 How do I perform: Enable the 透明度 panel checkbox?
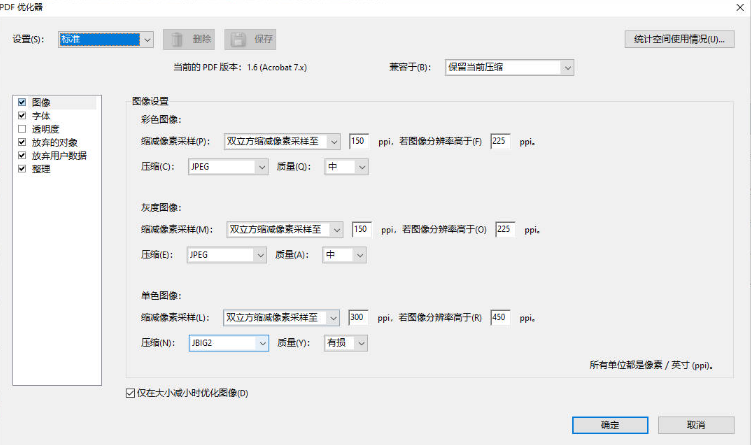tap(22, 129)
